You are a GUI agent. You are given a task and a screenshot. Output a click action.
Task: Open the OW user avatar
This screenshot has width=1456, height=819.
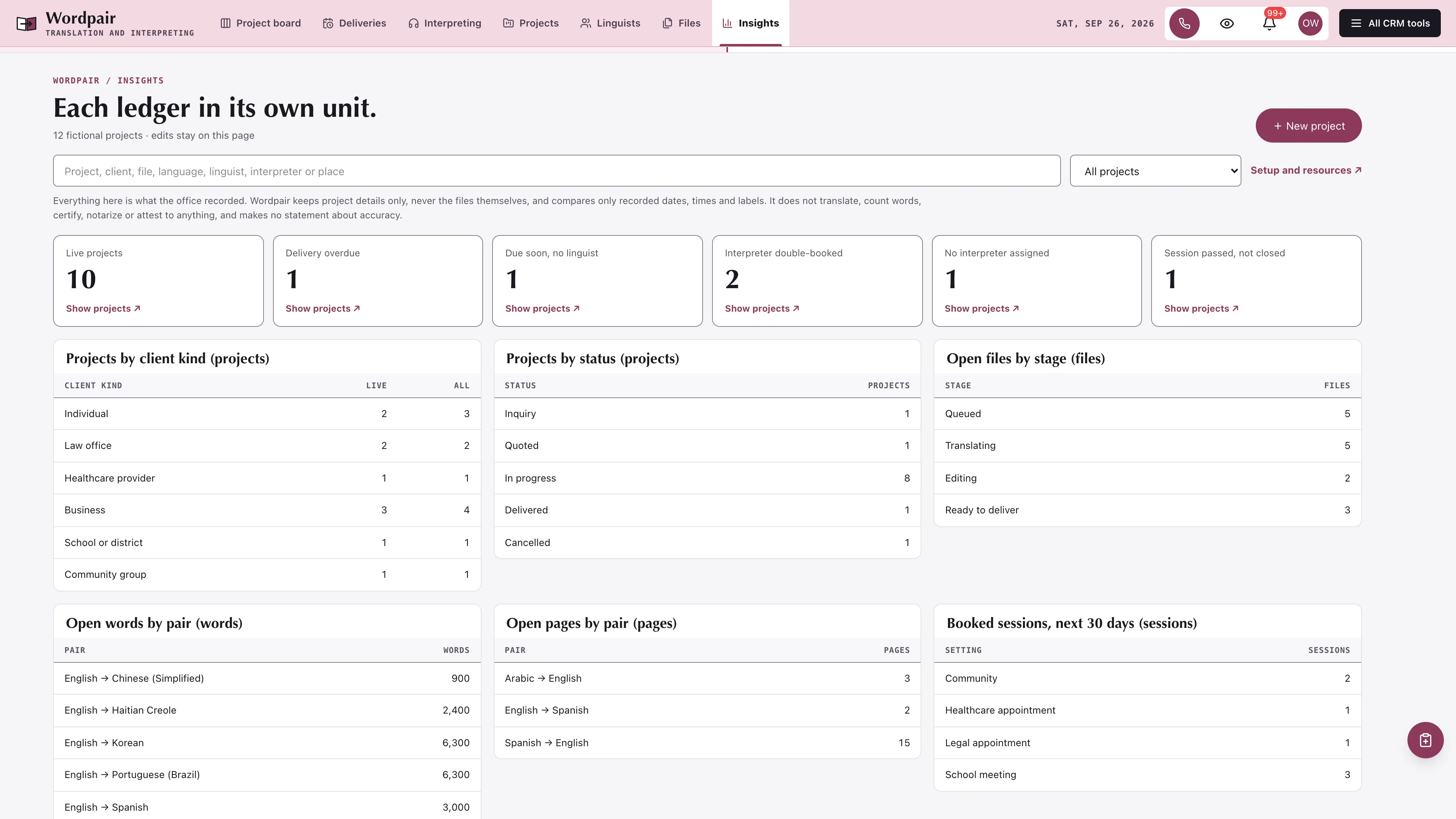tap(1310, 23)
